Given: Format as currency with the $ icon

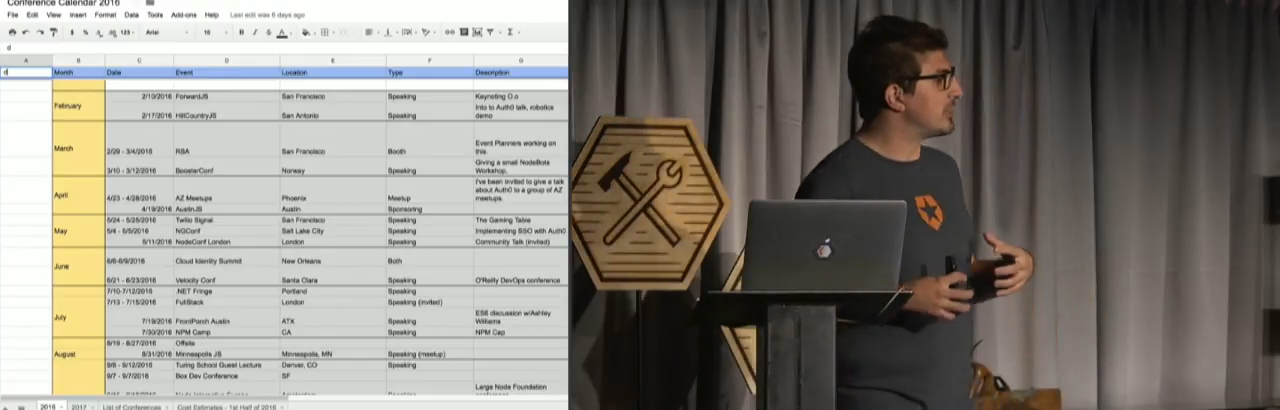Looking at the screenshot, I should pyautogui.click(x=72, y=33).
